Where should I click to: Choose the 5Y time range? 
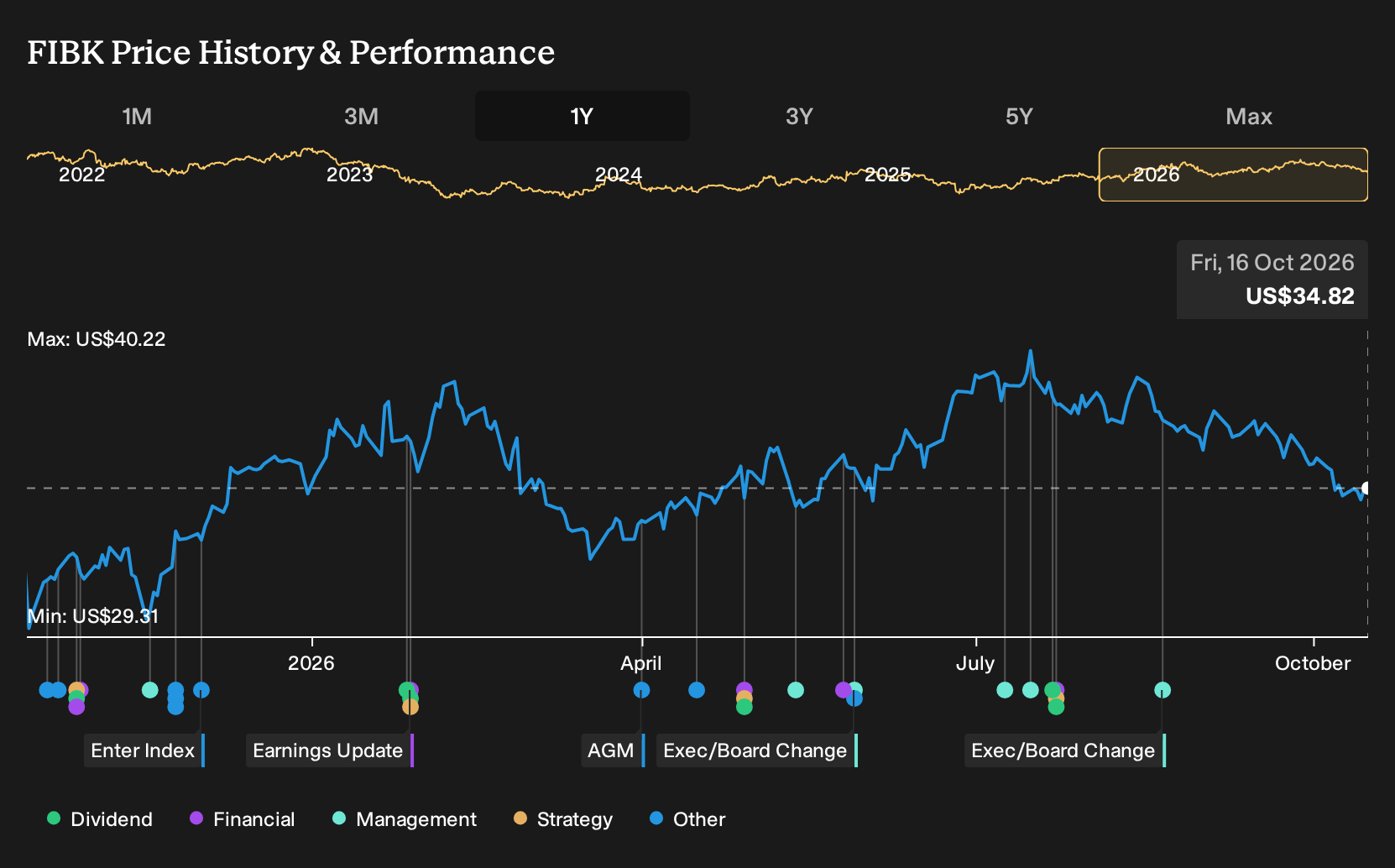pos(1019,116)
